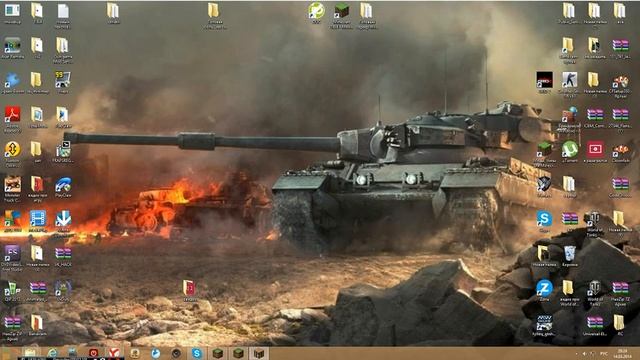Open the yellow round arrows shortcut icon

coord(12,149)
